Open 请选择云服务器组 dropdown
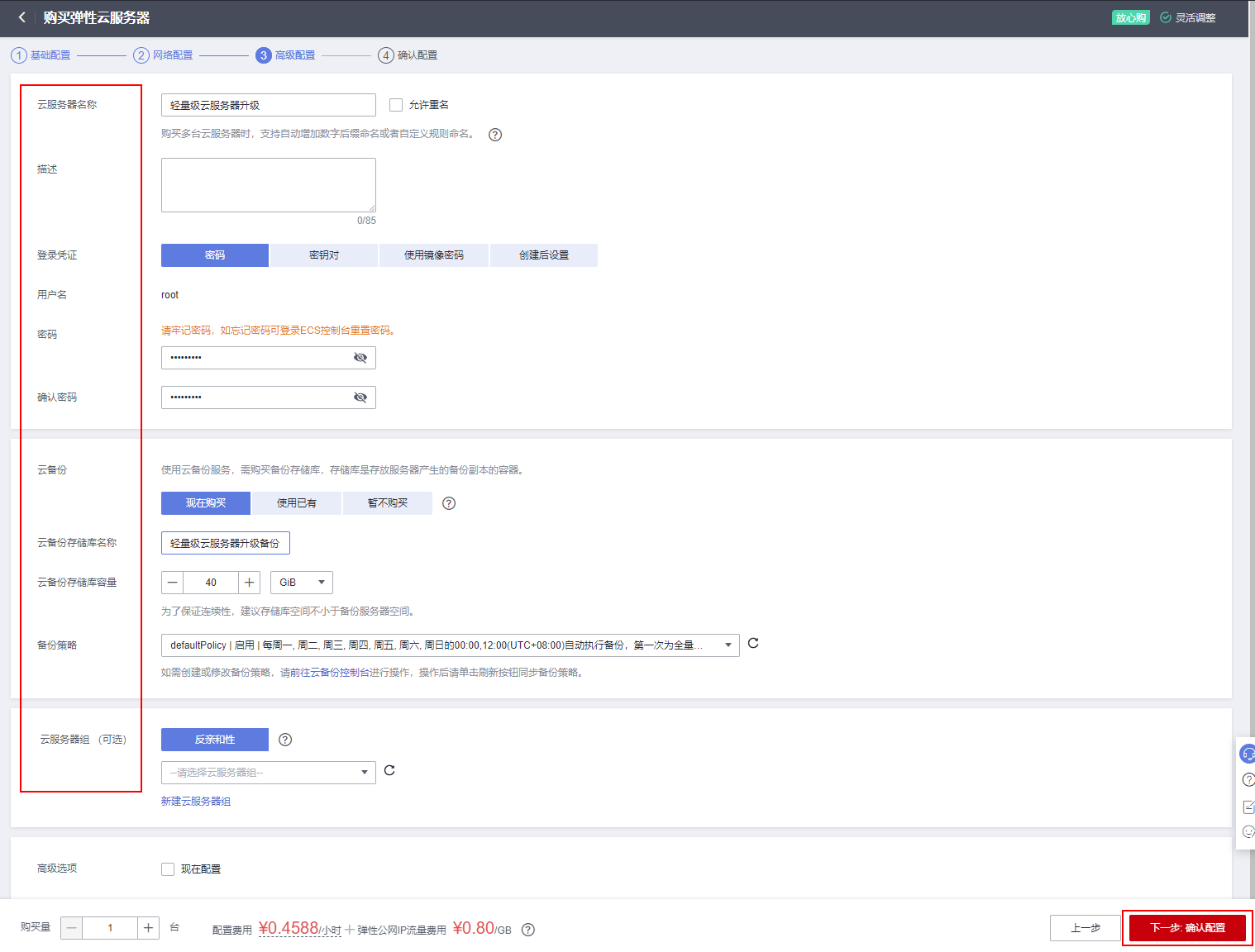Viewport: 1255px width, 952px height. pos(269,773)
